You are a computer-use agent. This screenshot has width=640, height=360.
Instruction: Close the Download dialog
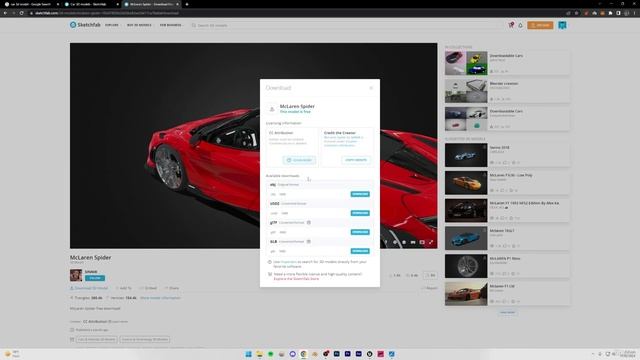coord(371,88)
